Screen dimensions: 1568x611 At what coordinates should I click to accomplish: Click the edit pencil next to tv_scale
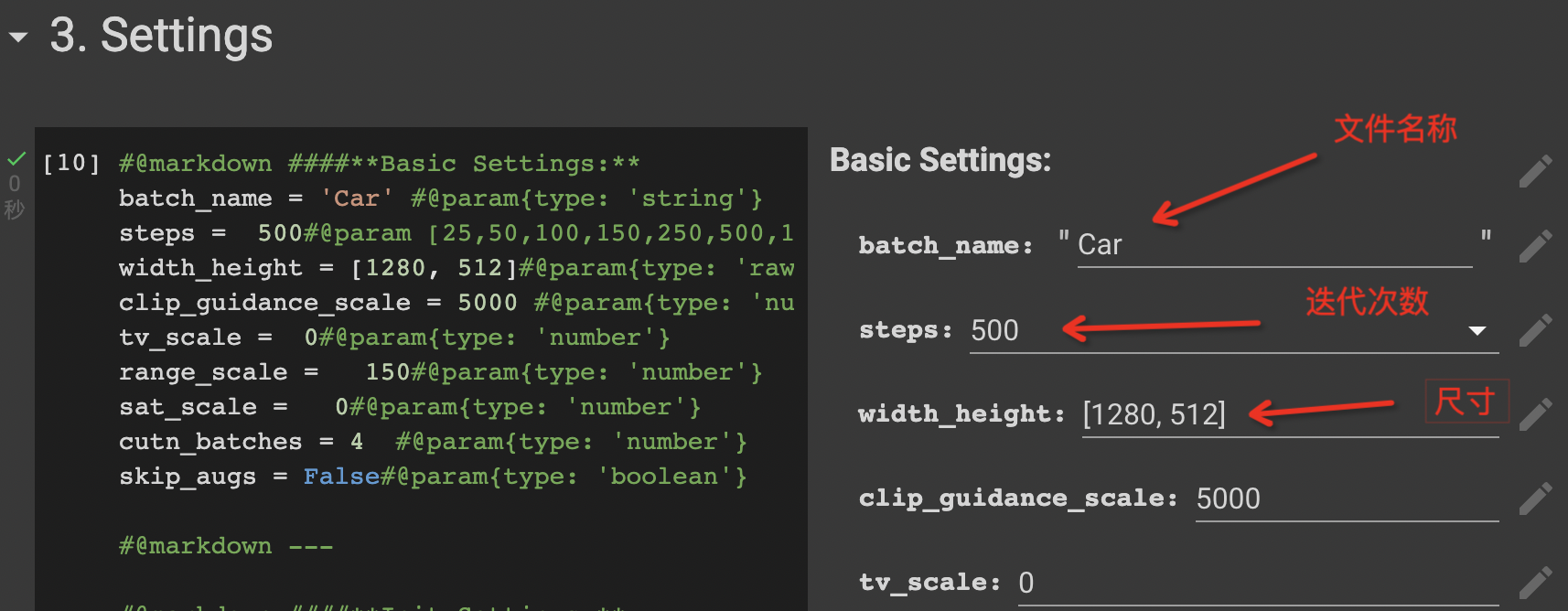coord(1535,583)
